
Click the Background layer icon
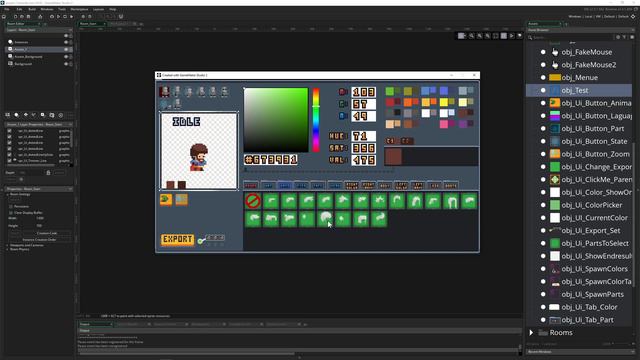10,64
